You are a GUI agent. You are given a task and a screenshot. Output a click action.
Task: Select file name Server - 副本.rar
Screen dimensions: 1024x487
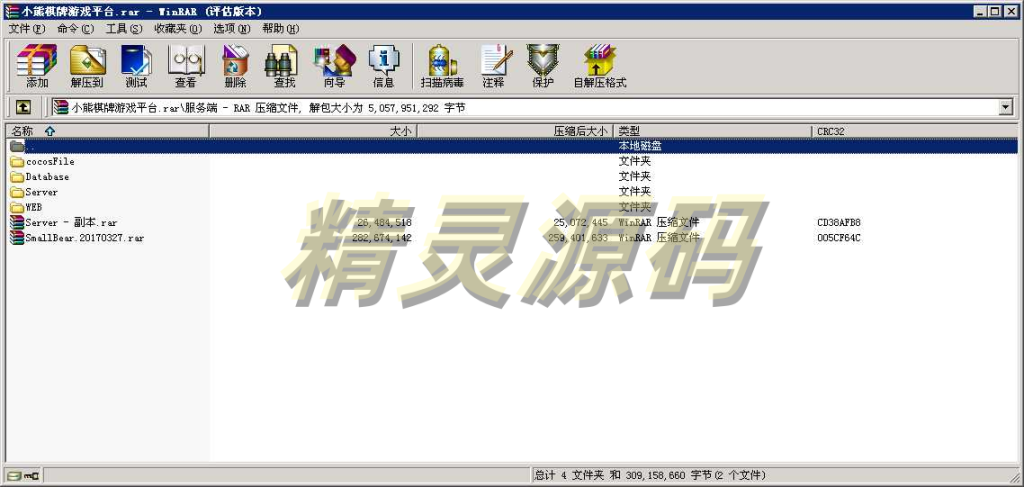(x=71, y=223)
